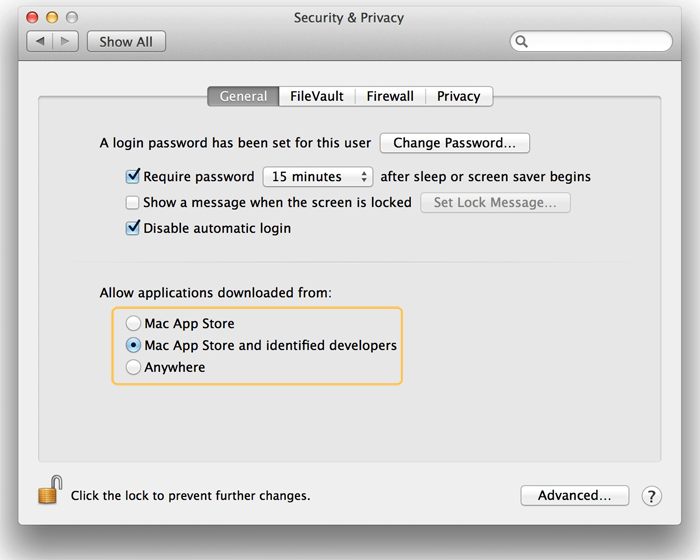Open help with the question mark button
This screenshot has width=700, height=560.
651,496
